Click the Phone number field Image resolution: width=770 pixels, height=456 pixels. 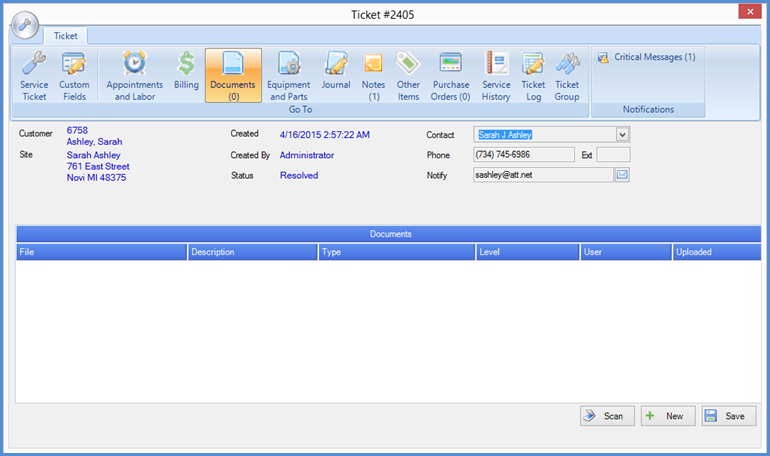tap(523, 155)
